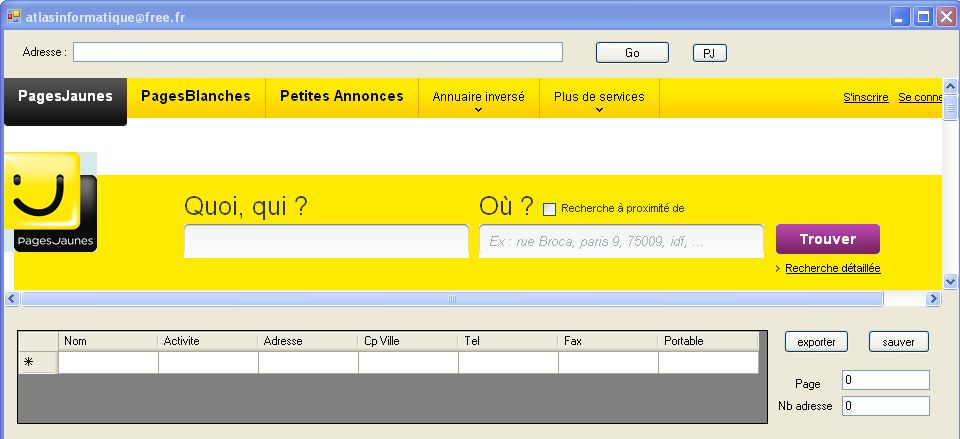Click the horizontal scrollbar thumb

pos(452,299)
